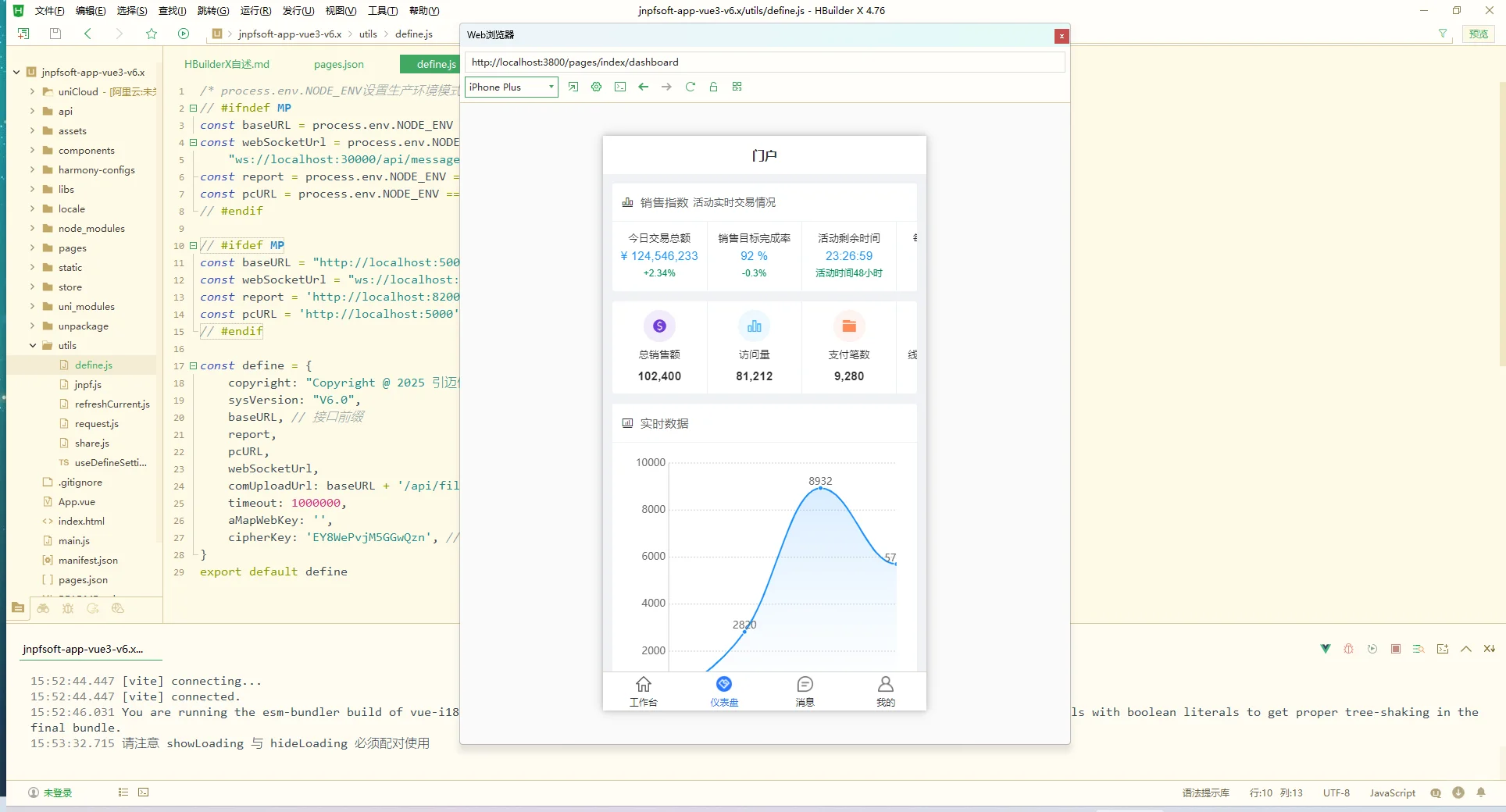This screenshot has width=1506, height=812.
Task: Open new terminal icon in console toolbar
Action: [1443, 649]
